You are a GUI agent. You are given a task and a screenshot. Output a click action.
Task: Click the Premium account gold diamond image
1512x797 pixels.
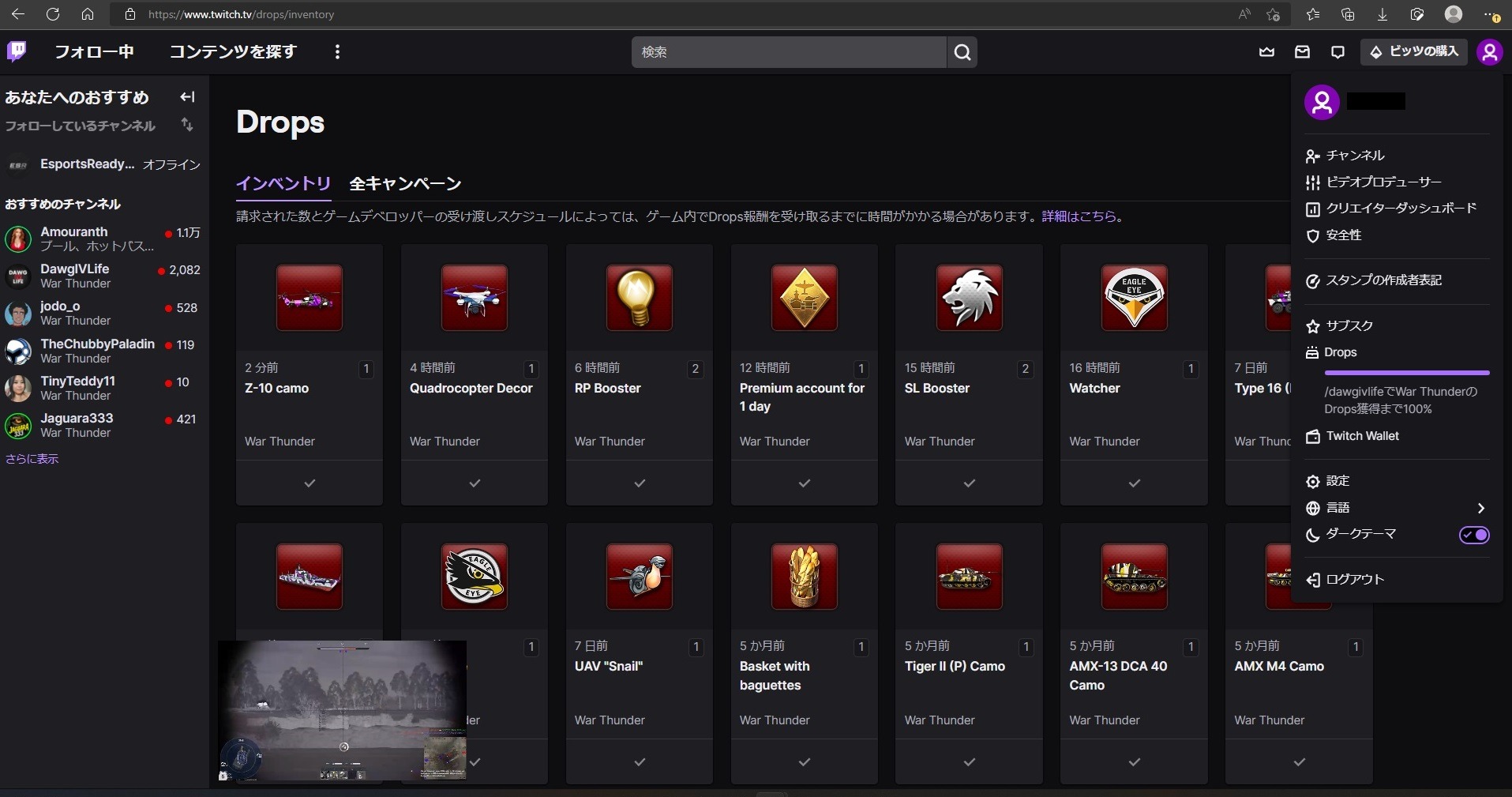(805, 298)
